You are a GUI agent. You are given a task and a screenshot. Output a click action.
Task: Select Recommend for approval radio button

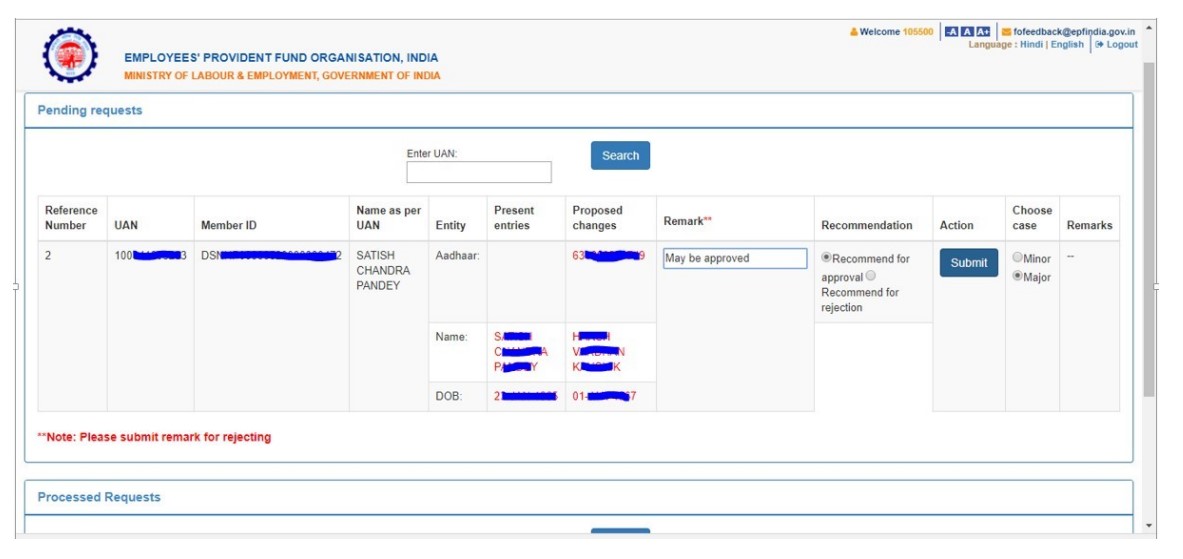[827, 258]
